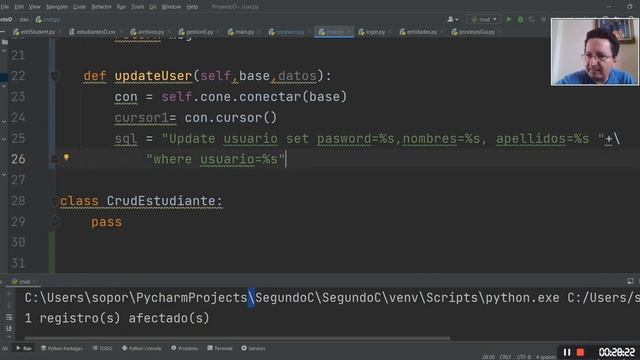Click the Run panel maximize icon at right

tap(630, 281)
